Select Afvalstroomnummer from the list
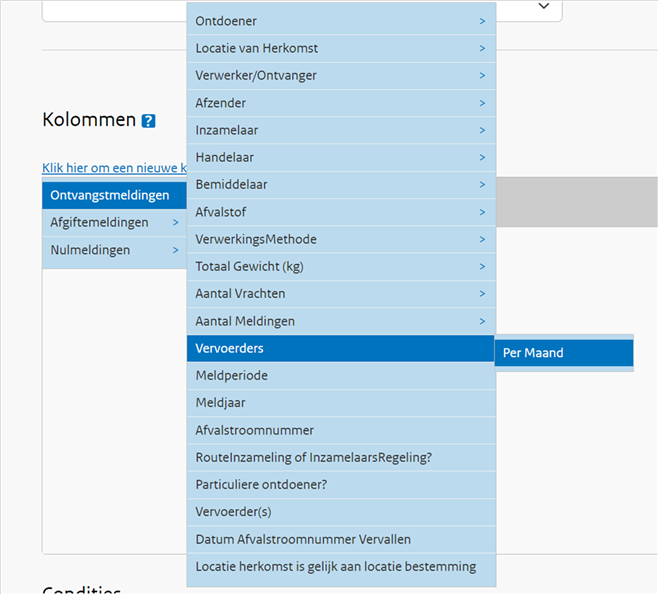Viewport: 659px width, 595px height. pos(340,430)
